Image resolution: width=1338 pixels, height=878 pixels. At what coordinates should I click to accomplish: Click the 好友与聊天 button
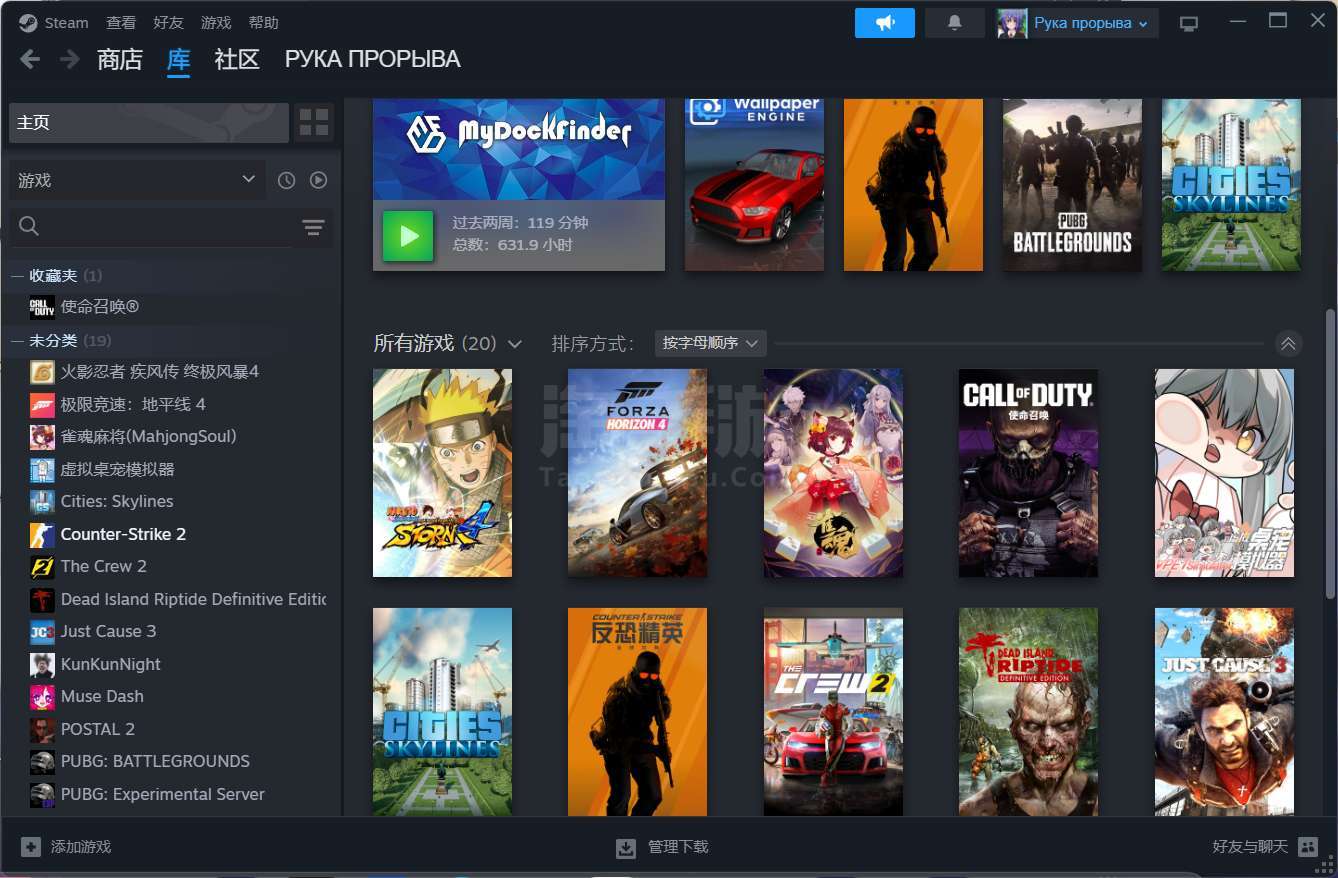1265,847
